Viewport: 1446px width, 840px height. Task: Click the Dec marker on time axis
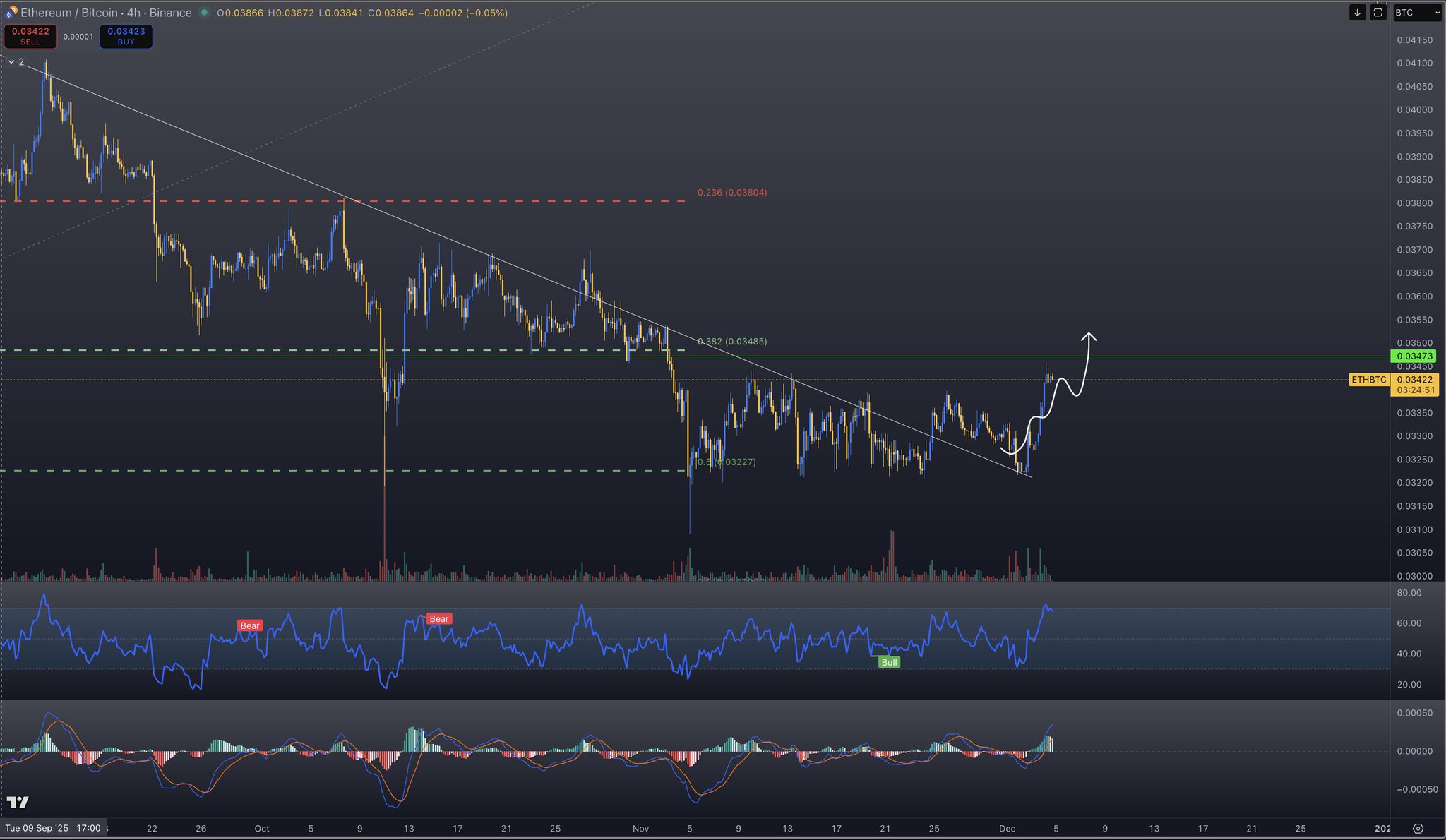tap(1007, 829)
